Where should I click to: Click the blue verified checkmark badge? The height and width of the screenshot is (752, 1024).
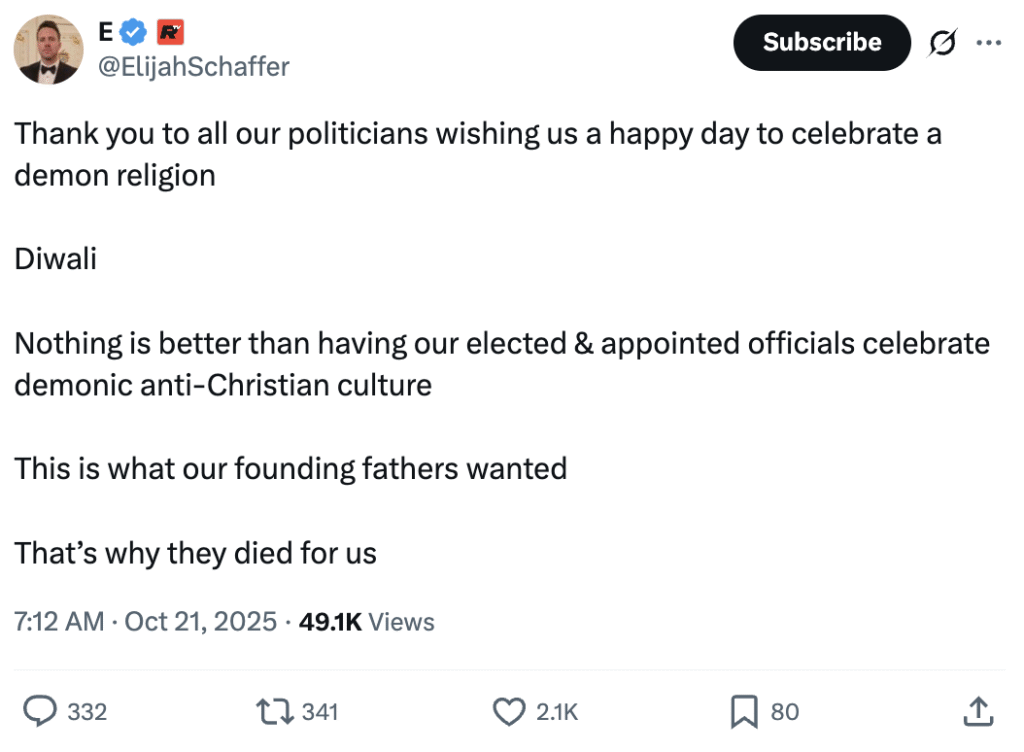tap(133, 34)
